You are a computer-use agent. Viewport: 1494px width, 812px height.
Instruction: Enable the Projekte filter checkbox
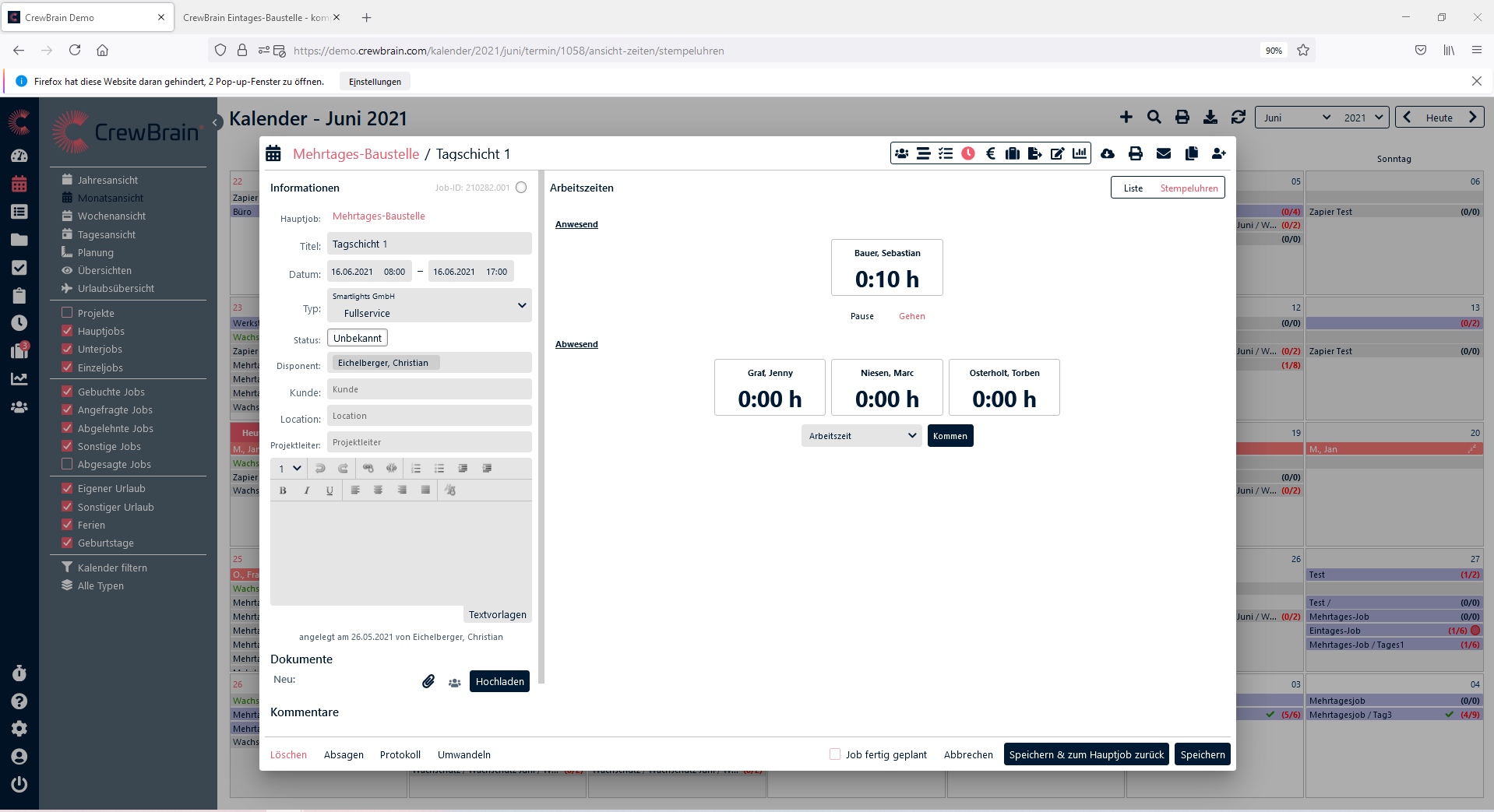click(x=67, y=313)
